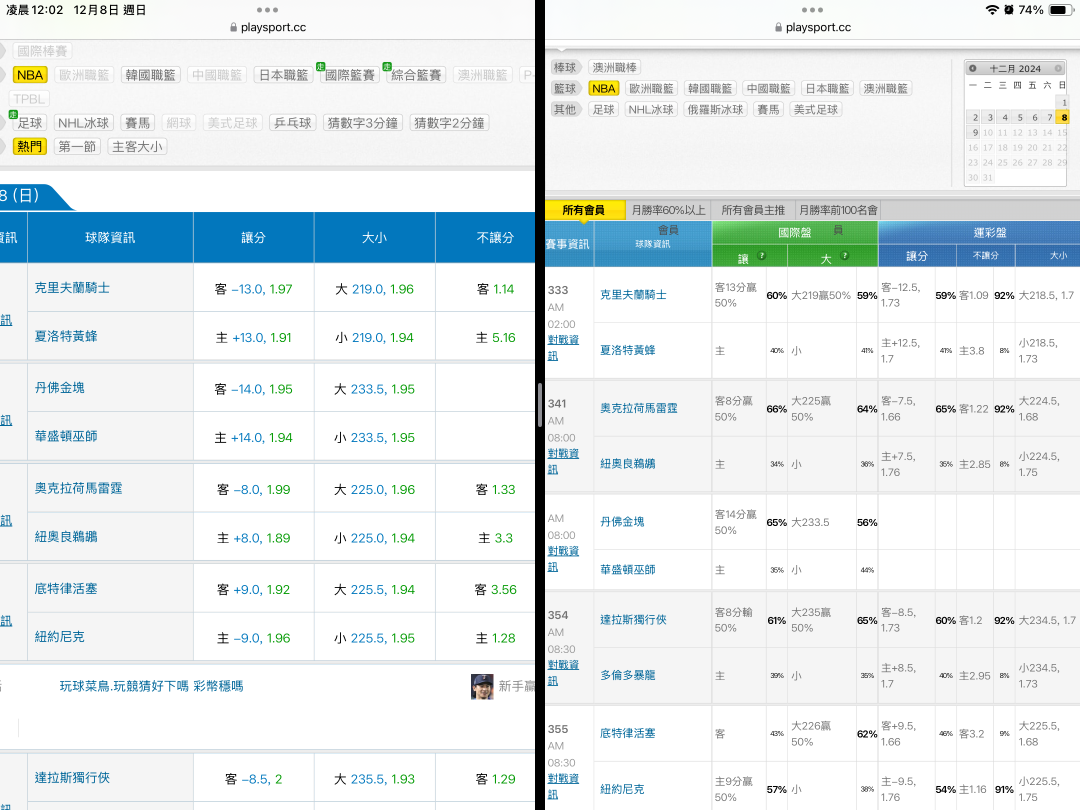1080x810 pixels.
Task: Choose the 熱門 filter
Action: point(30,147)
